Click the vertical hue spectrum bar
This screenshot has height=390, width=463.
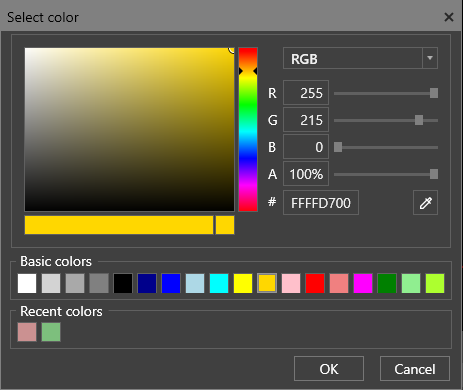[248, 129]
